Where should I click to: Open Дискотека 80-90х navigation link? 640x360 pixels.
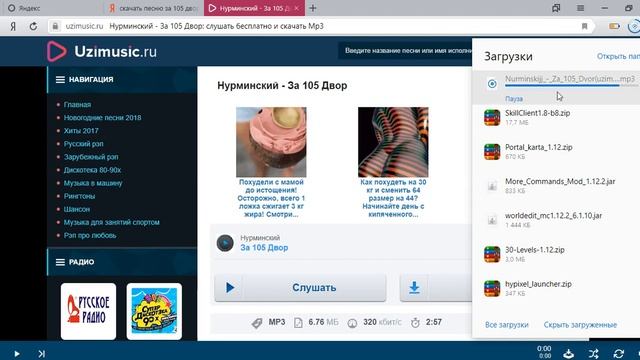pos(92,170)
